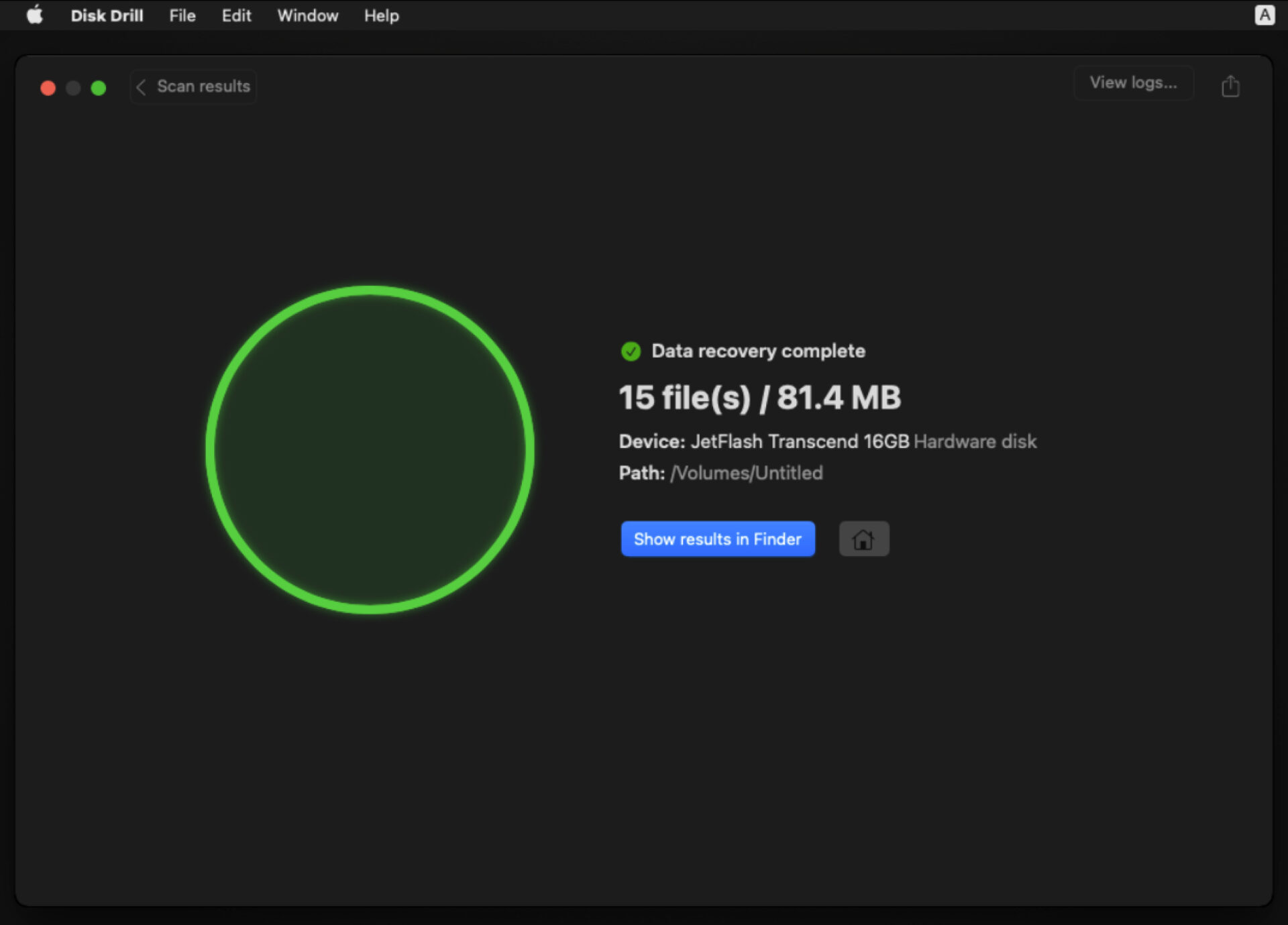Click the green fullscreen window button
The width and height of the screenshot is (1288, 925).
click(99, 88)
